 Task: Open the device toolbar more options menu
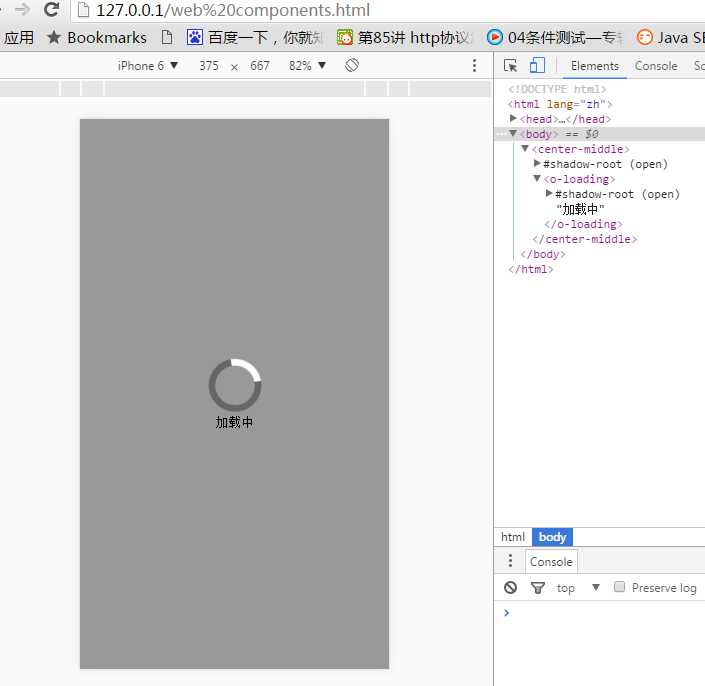pos(474,66)
